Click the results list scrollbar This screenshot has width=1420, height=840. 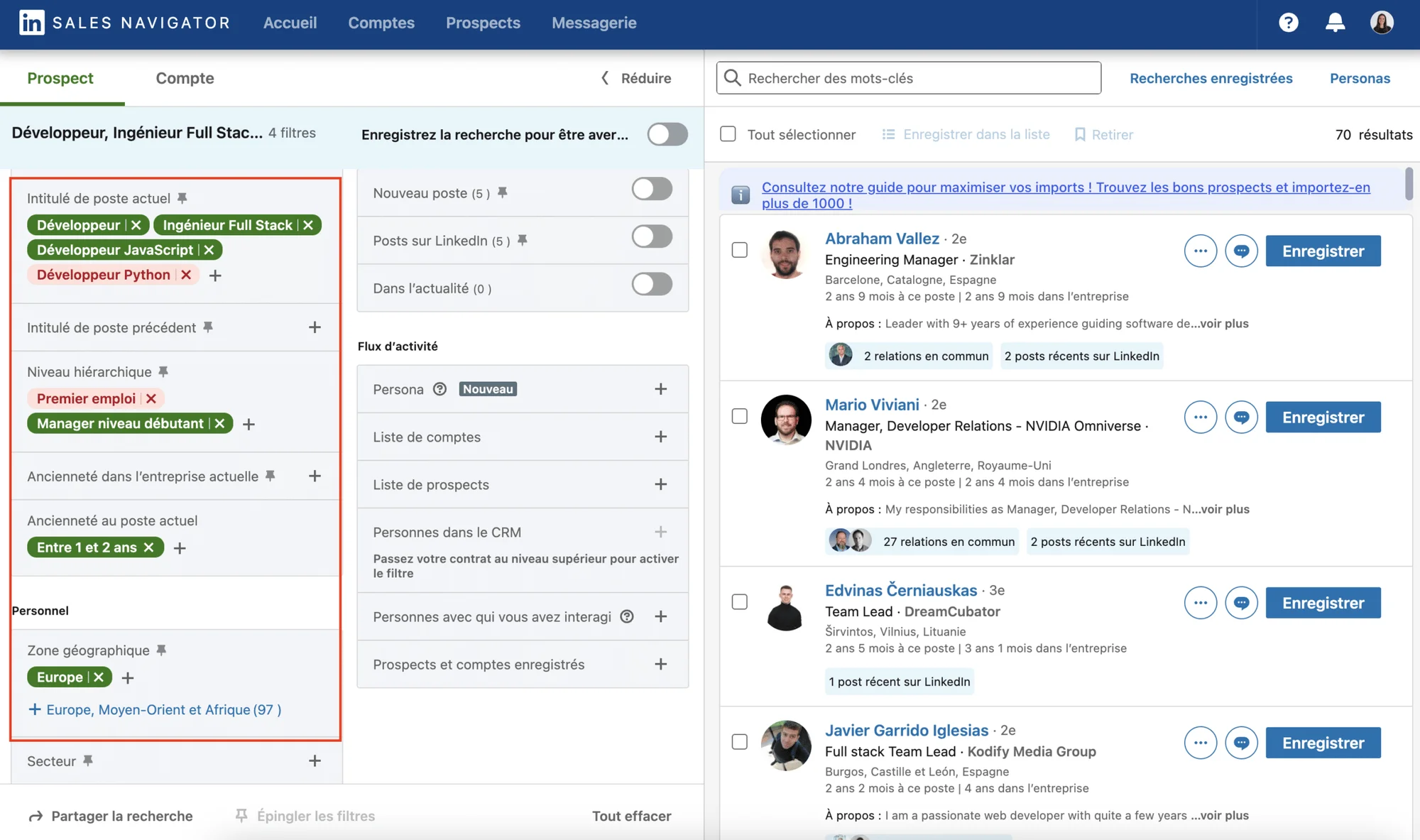click(x=1409, y=183)
